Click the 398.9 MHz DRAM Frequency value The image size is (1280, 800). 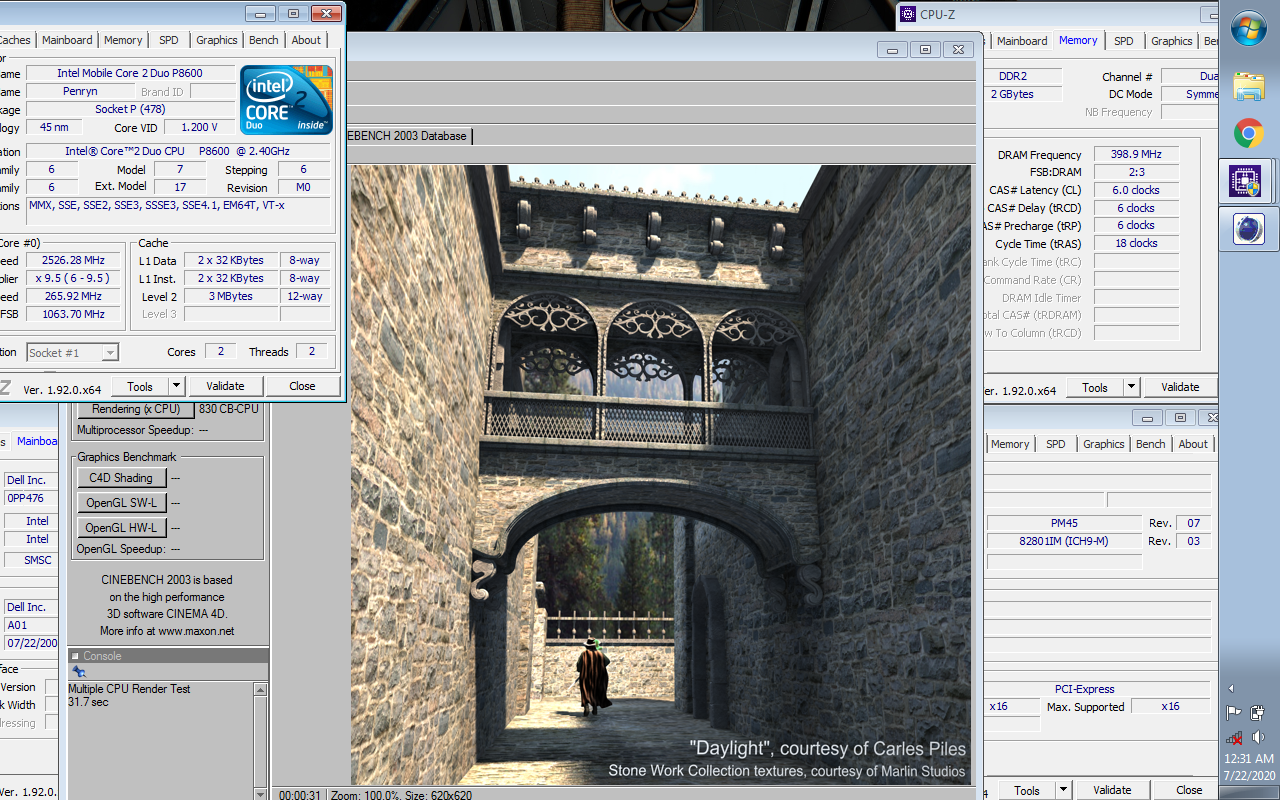1136,155
